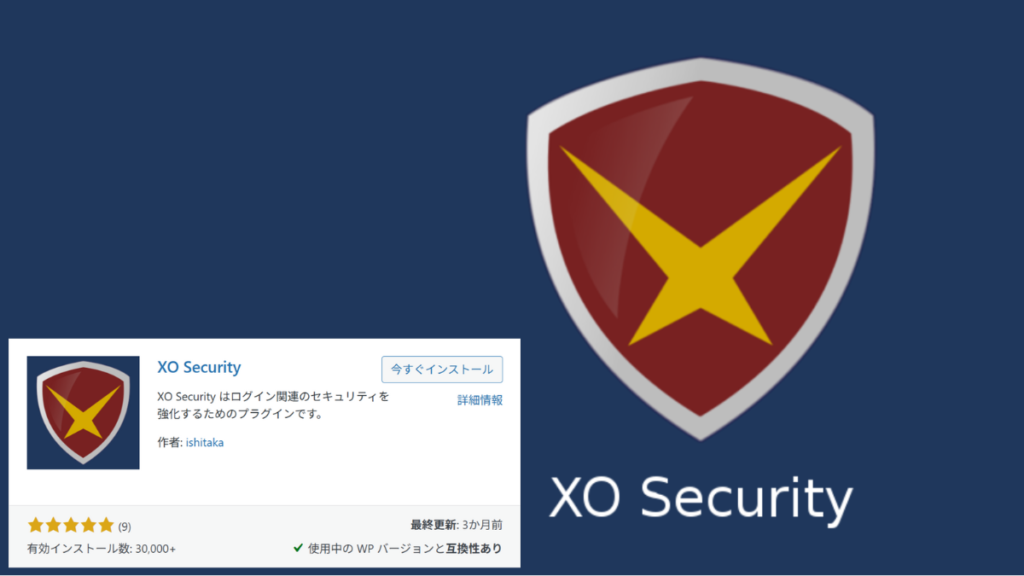Open the XO Security plugin title link

click(199, 367)
